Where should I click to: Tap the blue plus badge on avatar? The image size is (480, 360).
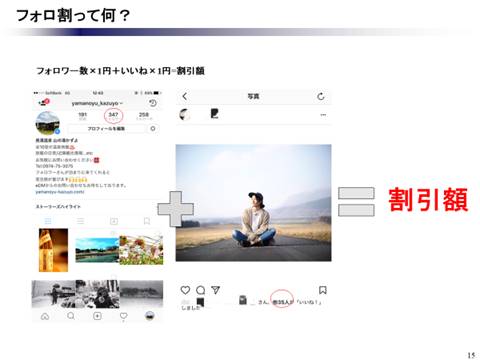pos(57,131)
